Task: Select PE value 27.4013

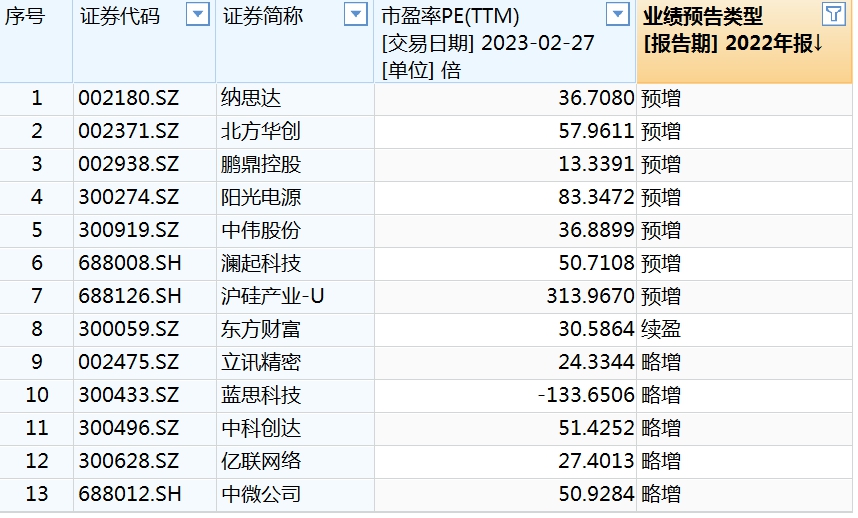Action: pyautogui.click(x=596, y=461)
